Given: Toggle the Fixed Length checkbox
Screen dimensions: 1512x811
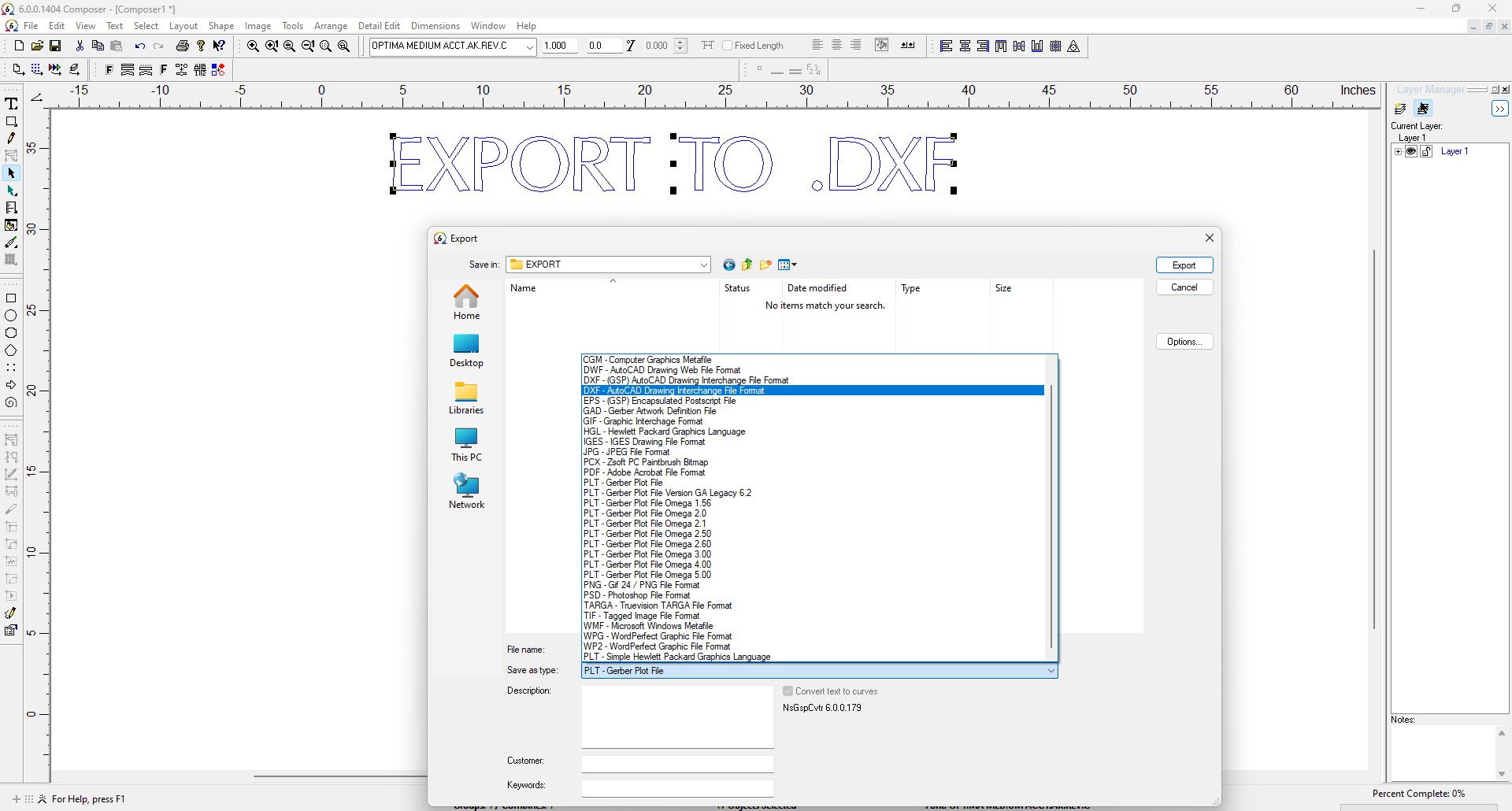Looking at the screenshot, I should coord(728,46).
